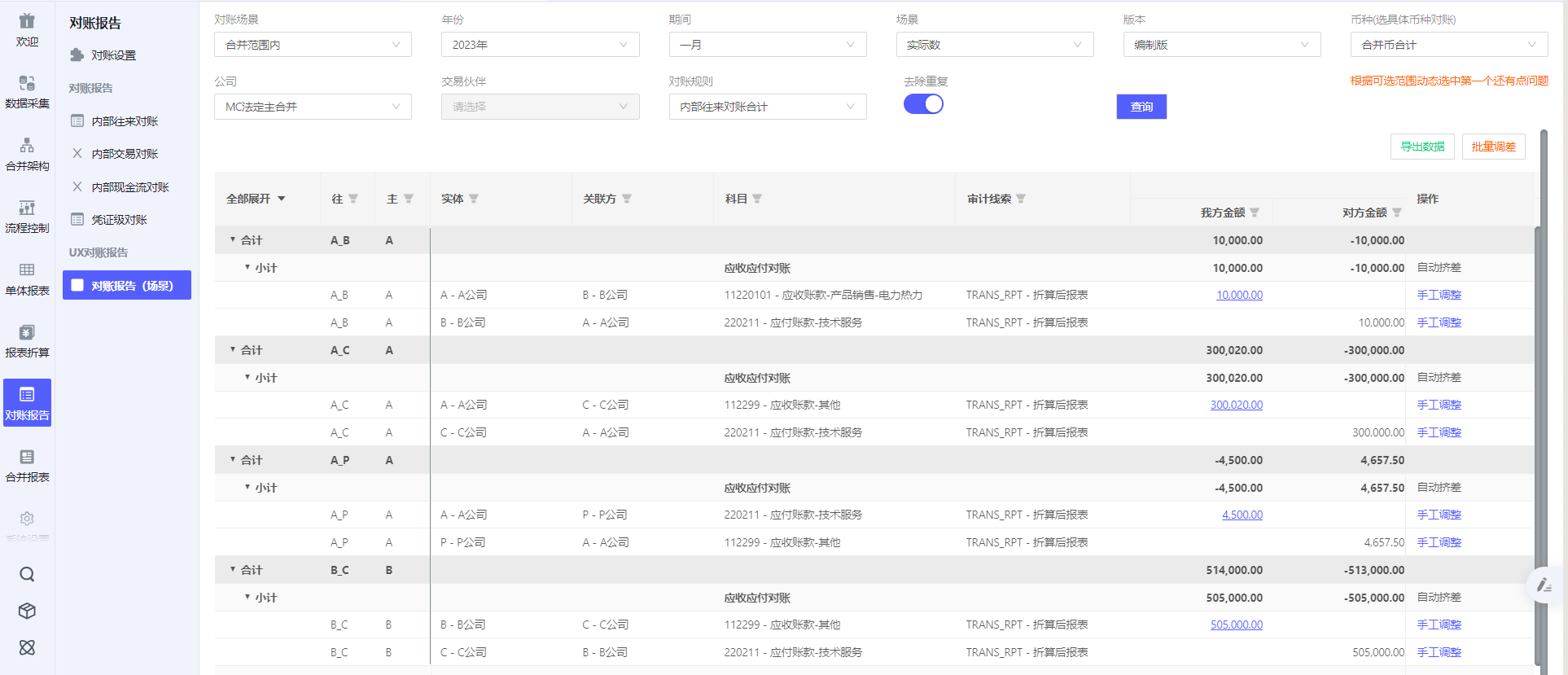This screenshot has height=675, width=1568.
Task: Select 凭证级对账 in the side menu
Action: pyautogui.click(x=119, y=220)
